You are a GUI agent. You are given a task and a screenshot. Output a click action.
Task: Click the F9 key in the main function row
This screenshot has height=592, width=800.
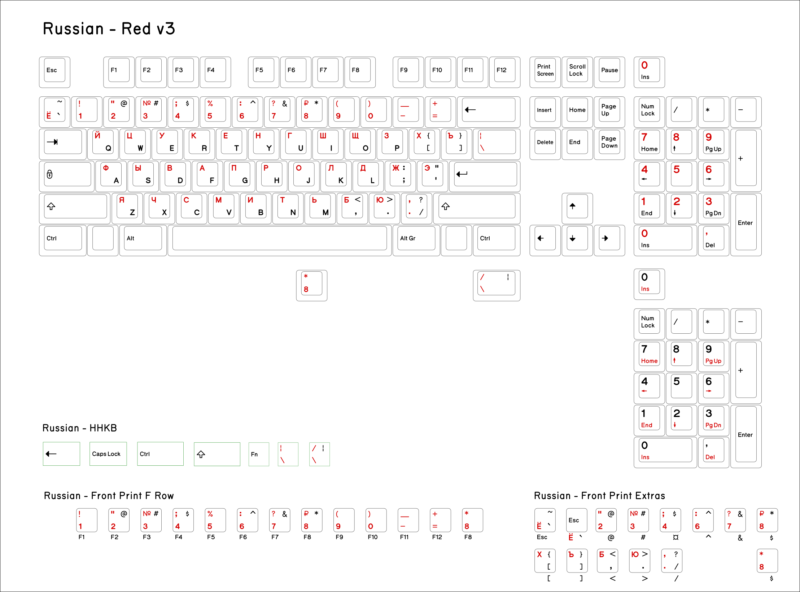pyautogui.click(x=408, y=72)
